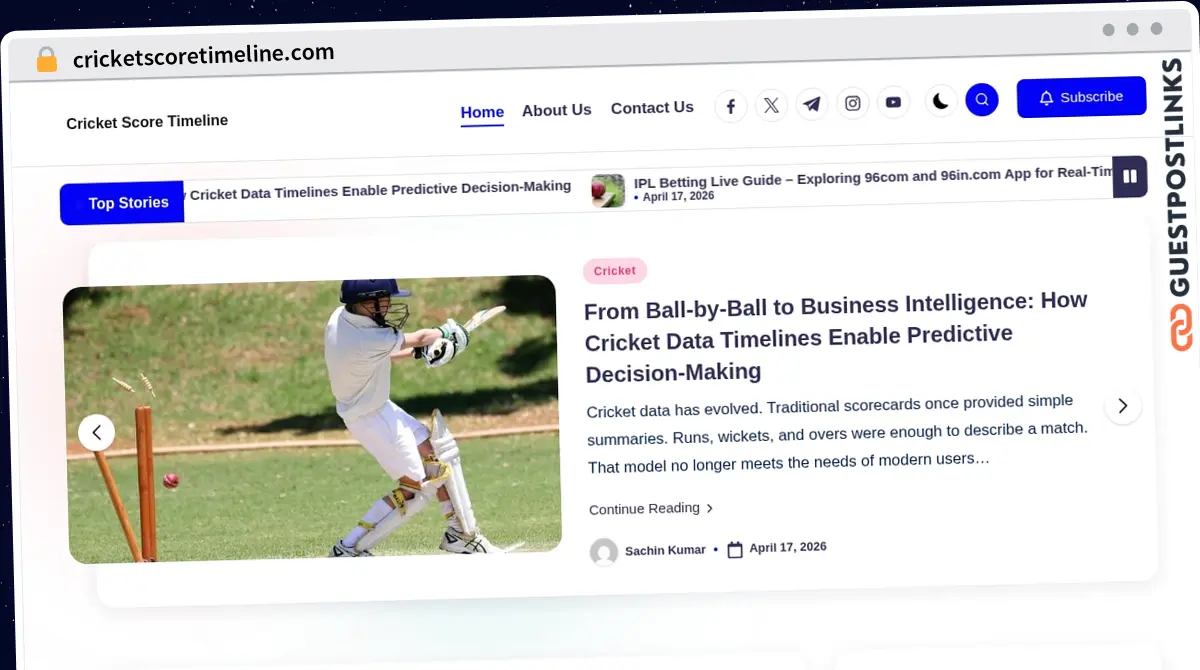Click the April 17, 2026 date in ticker
The width and height of the screenshot is (1200, 670).
678,197
